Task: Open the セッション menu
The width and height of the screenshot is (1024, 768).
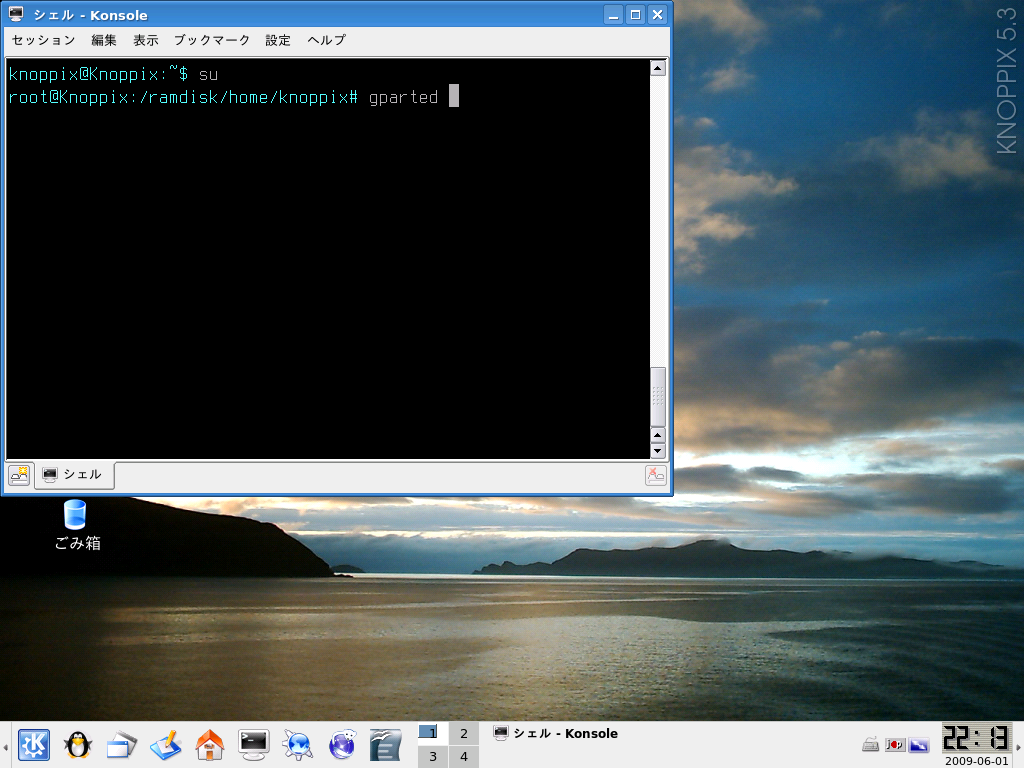Action: tap(44, 40)
